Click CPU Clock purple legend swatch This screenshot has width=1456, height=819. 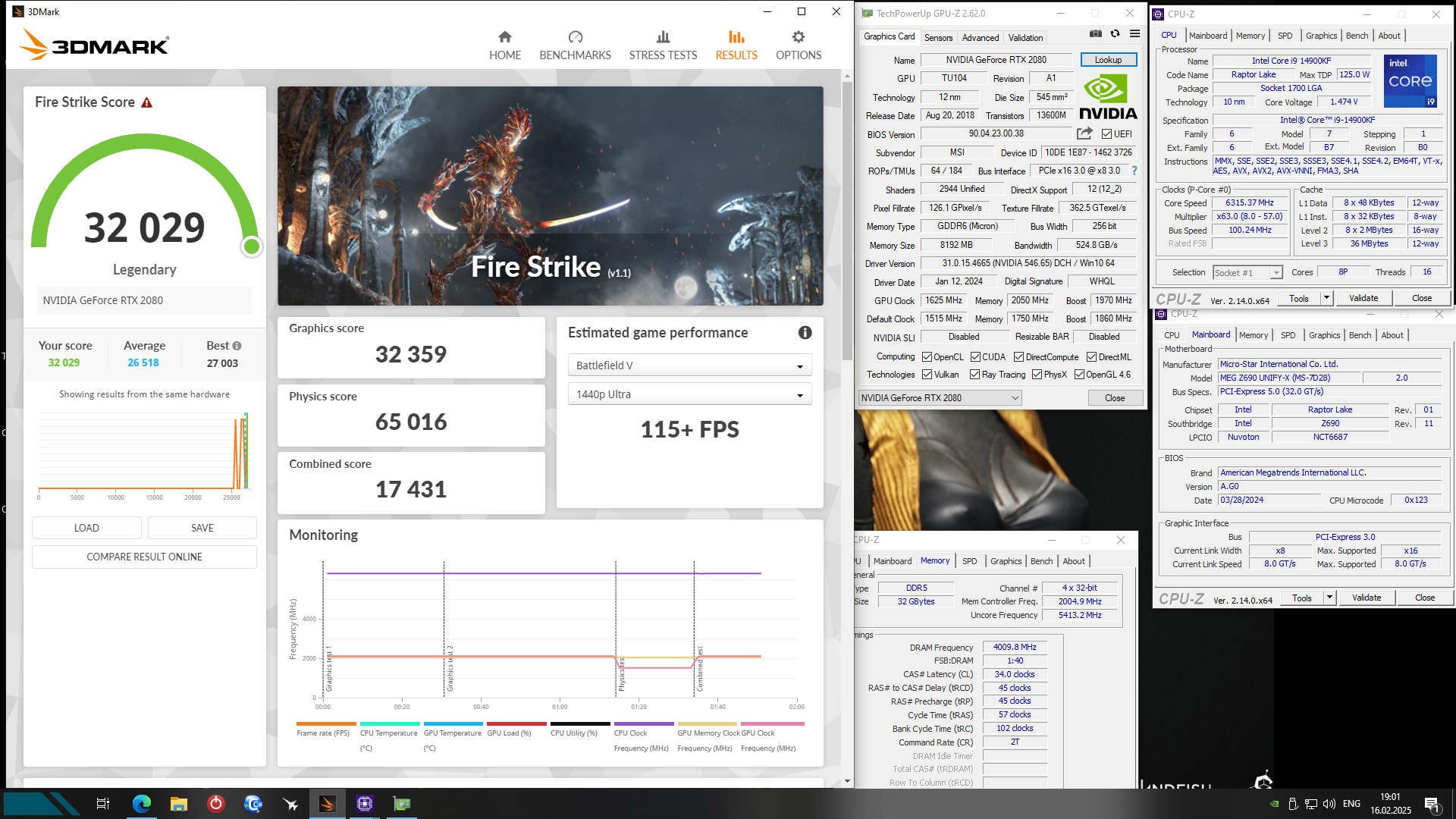tap(644, 723)
